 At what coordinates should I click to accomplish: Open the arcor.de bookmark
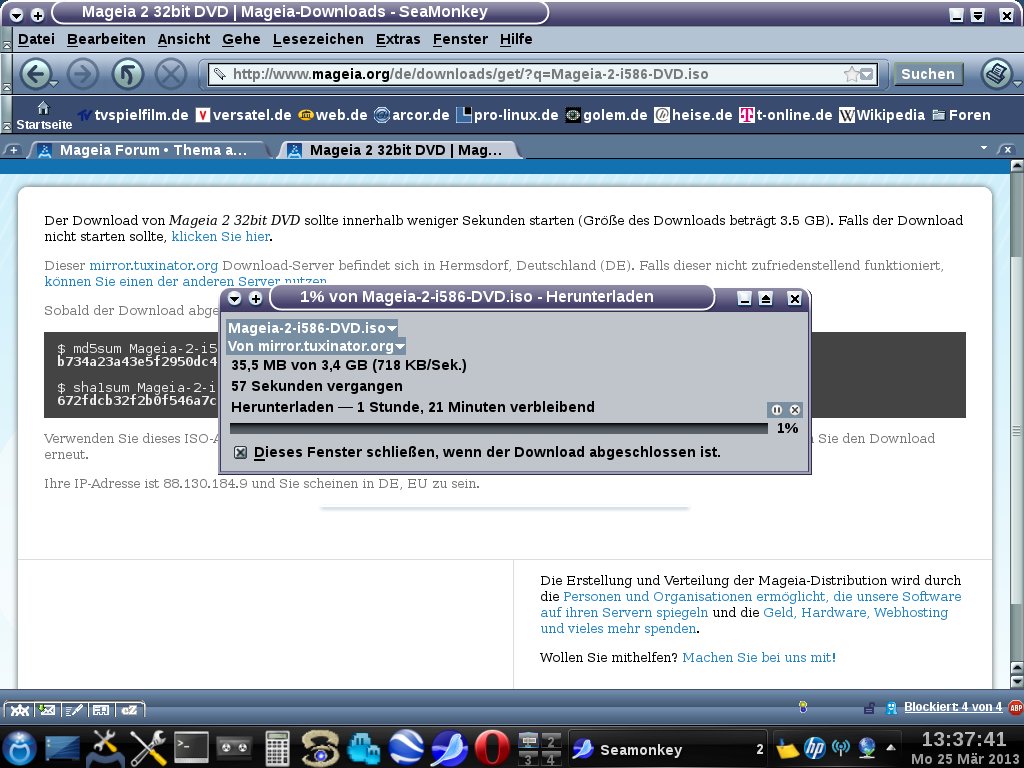411,115
